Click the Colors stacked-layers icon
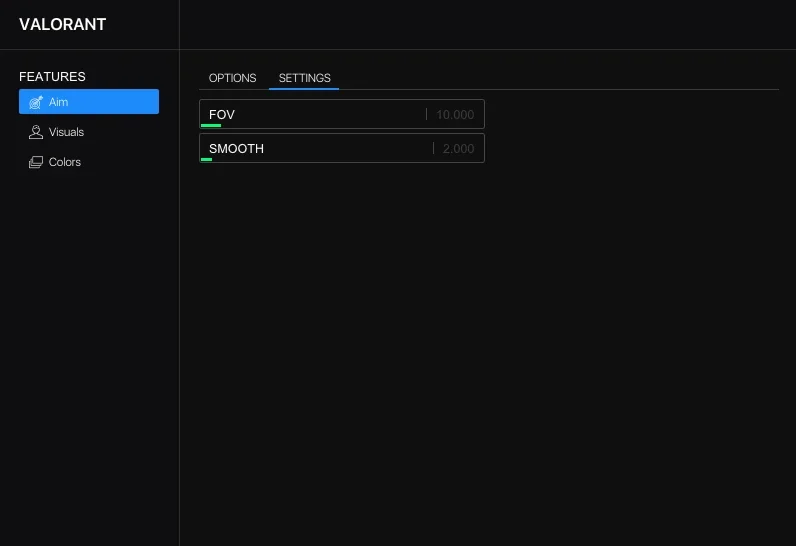The height and width of the screenshot is (546, 796). pyautogui.click(x=36, y=162)
